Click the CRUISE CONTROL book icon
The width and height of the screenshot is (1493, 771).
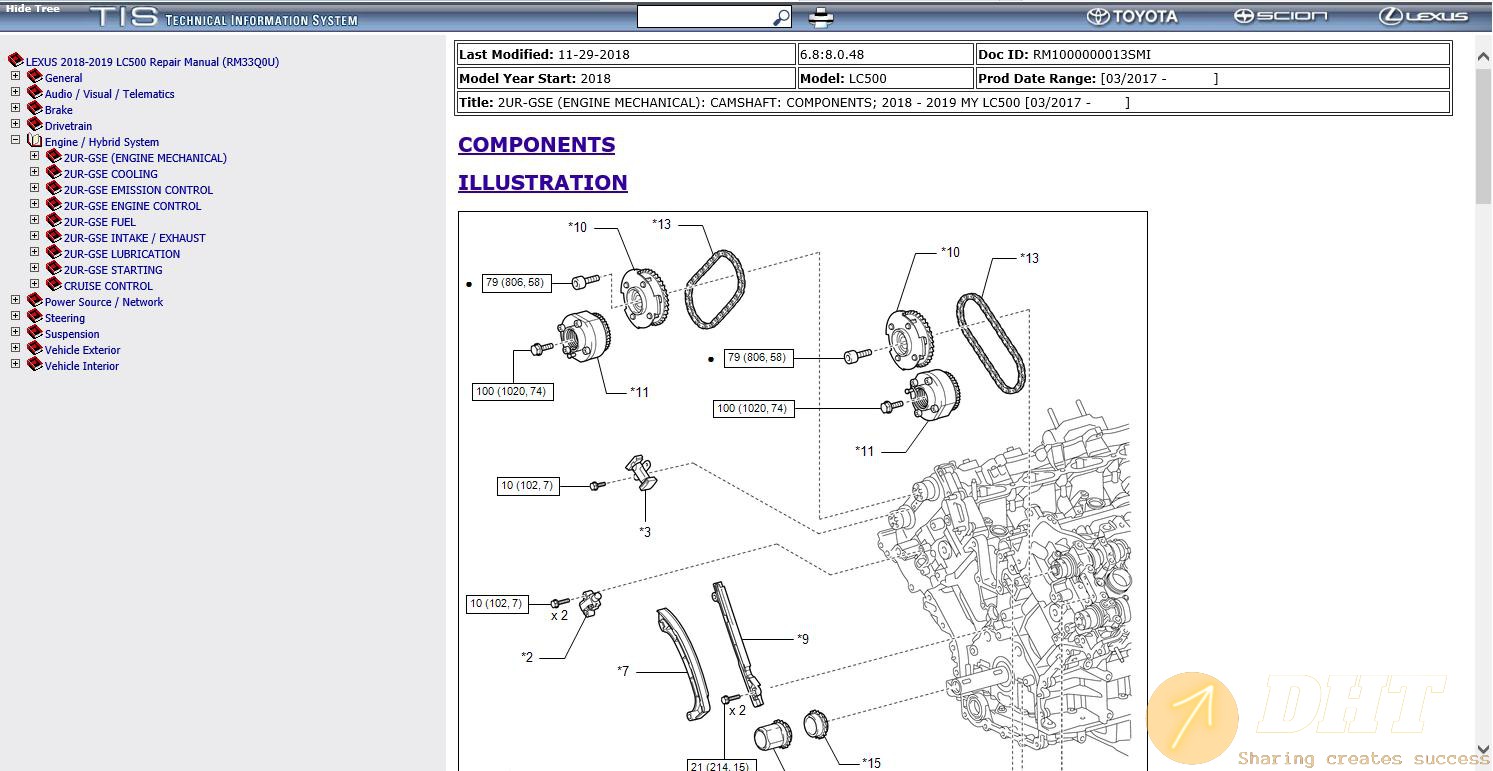53,284
